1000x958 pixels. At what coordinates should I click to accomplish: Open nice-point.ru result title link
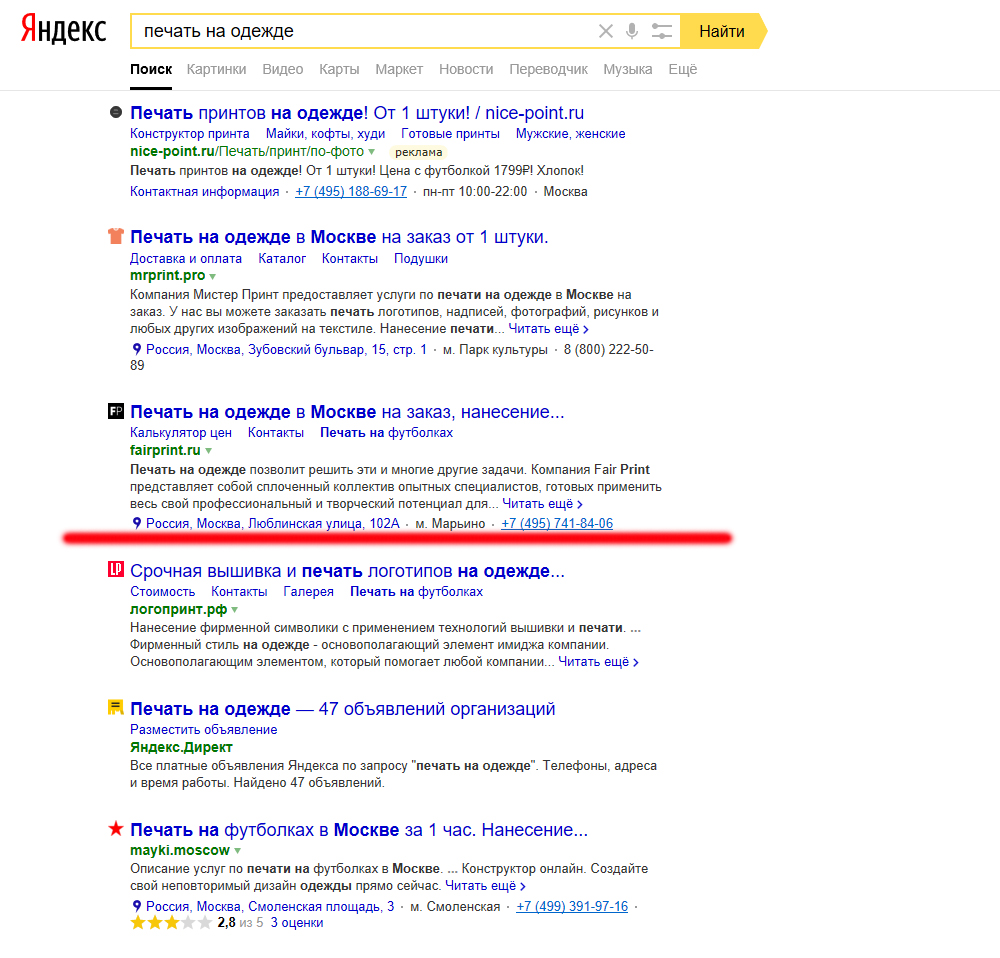(x=357, y=112)
